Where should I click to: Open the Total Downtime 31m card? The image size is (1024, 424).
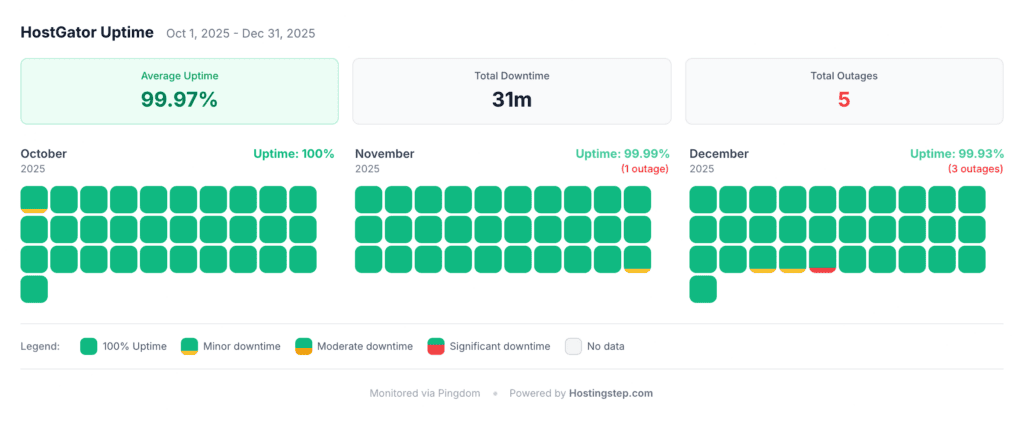tap(512, 91)
